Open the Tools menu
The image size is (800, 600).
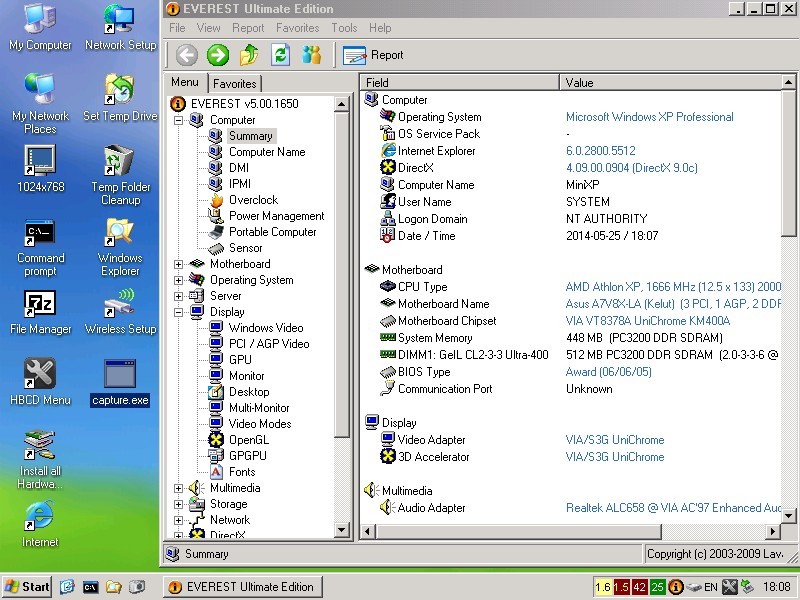pos(344,28)
